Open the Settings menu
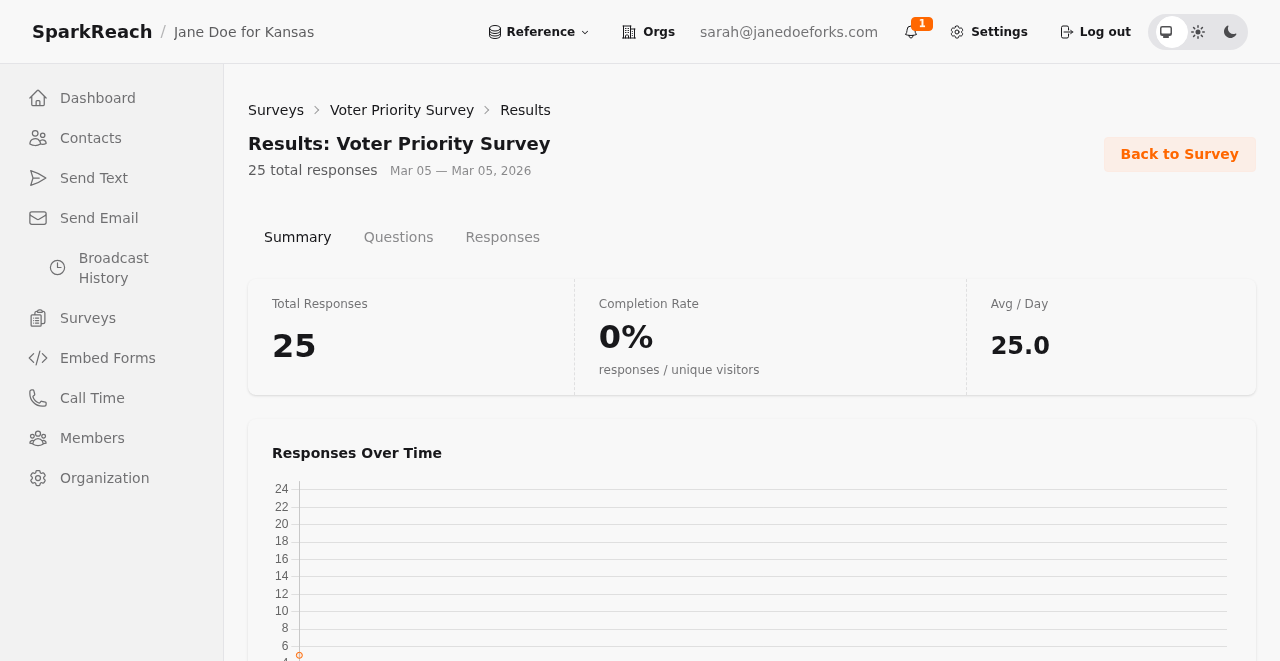Screen dimensions: 1280x661 988,31
